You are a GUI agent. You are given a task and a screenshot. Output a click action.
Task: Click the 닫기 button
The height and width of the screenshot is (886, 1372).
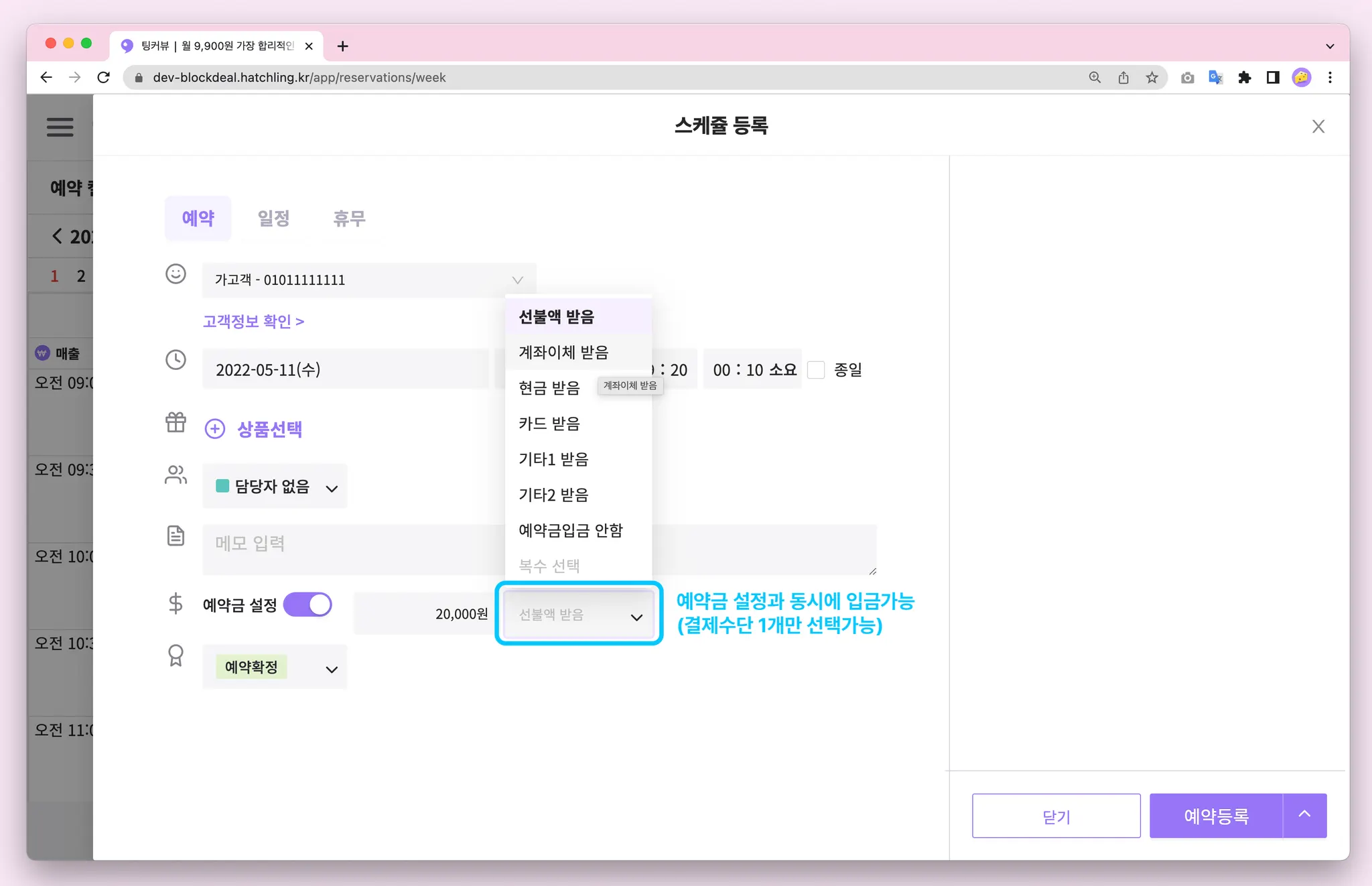point(1056,816)
